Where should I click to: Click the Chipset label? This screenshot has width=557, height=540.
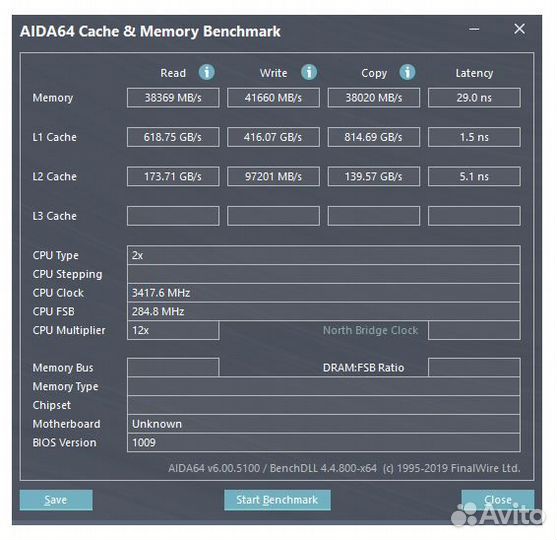coord(52,405)
